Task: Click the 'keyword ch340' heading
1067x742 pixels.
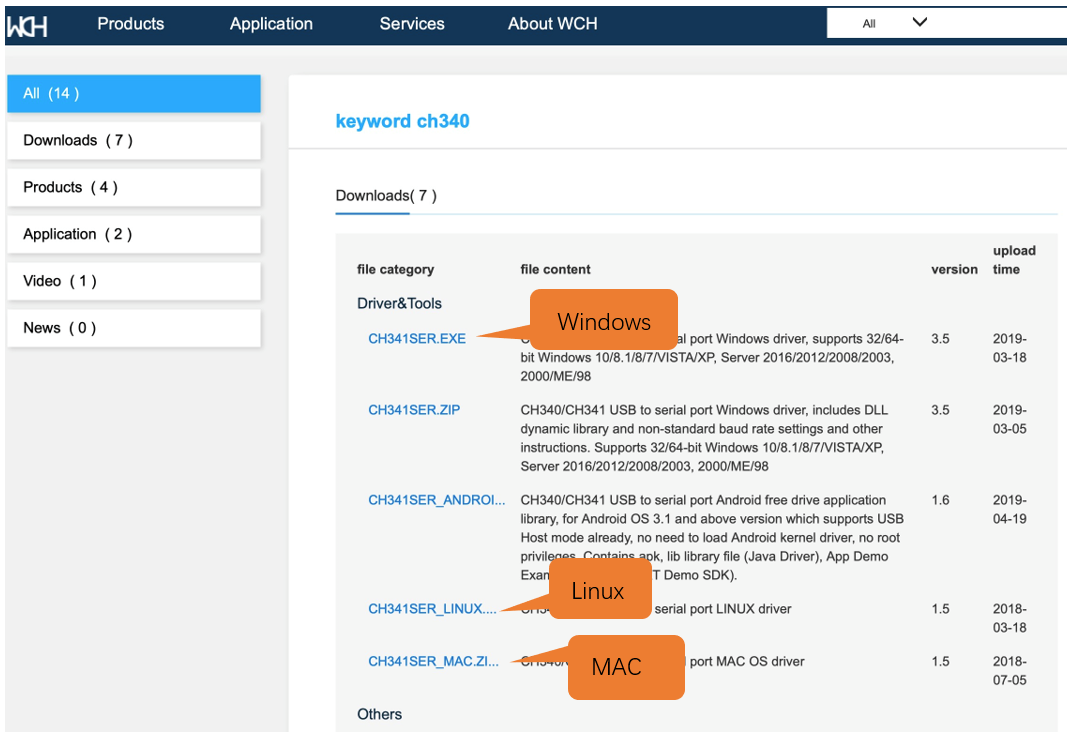Action: (x=402, y=121)
